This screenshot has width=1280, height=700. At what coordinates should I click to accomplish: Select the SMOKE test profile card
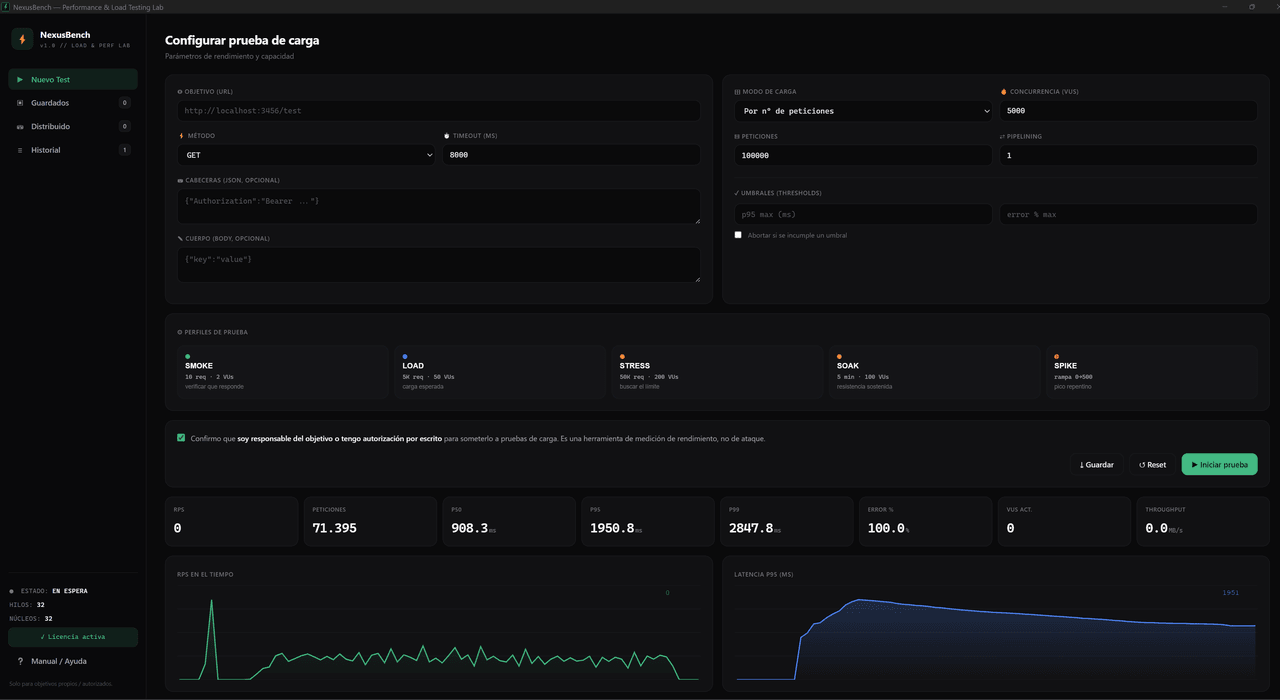[x=282, y=373]
